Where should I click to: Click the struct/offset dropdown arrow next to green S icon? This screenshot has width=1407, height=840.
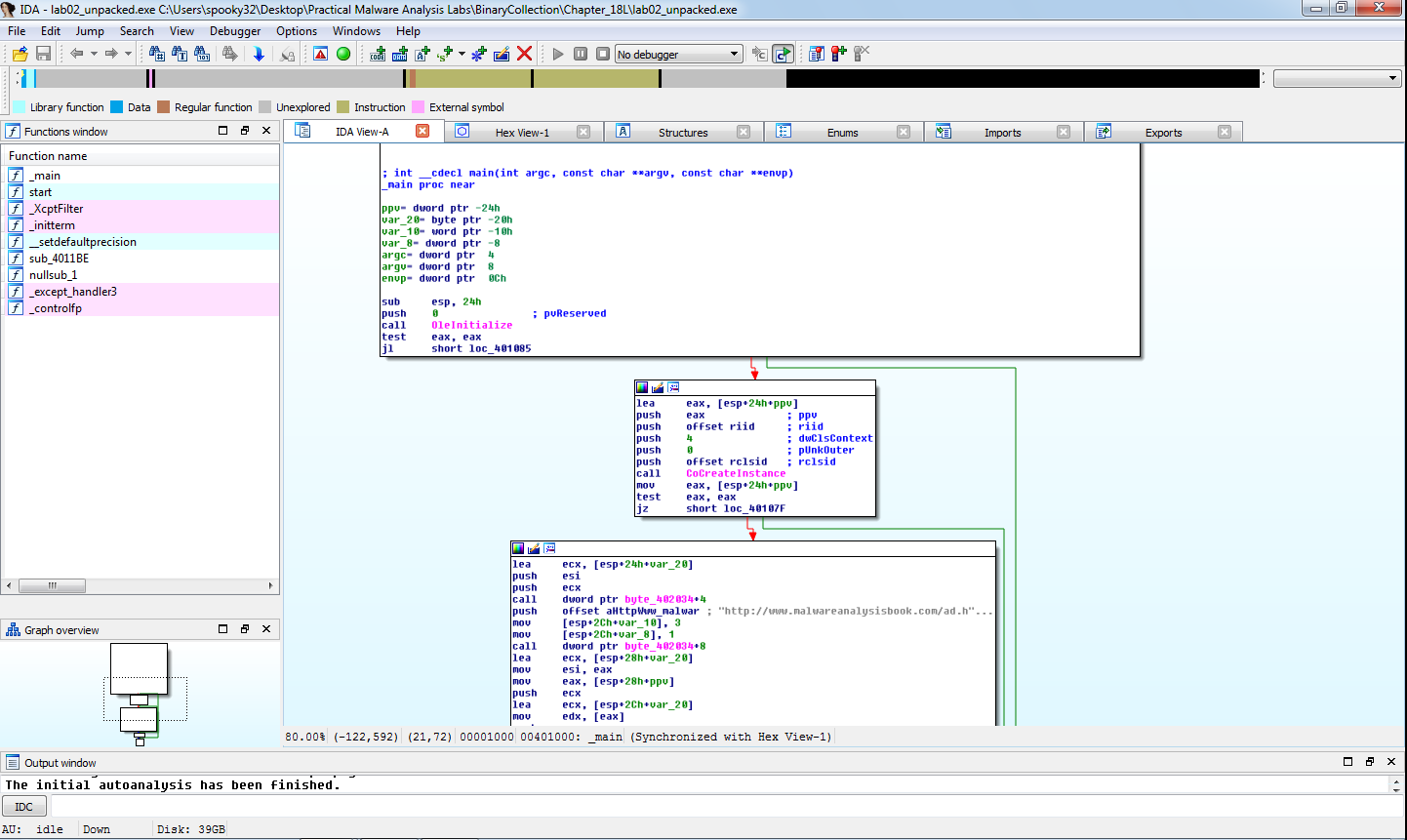[461, 54]
